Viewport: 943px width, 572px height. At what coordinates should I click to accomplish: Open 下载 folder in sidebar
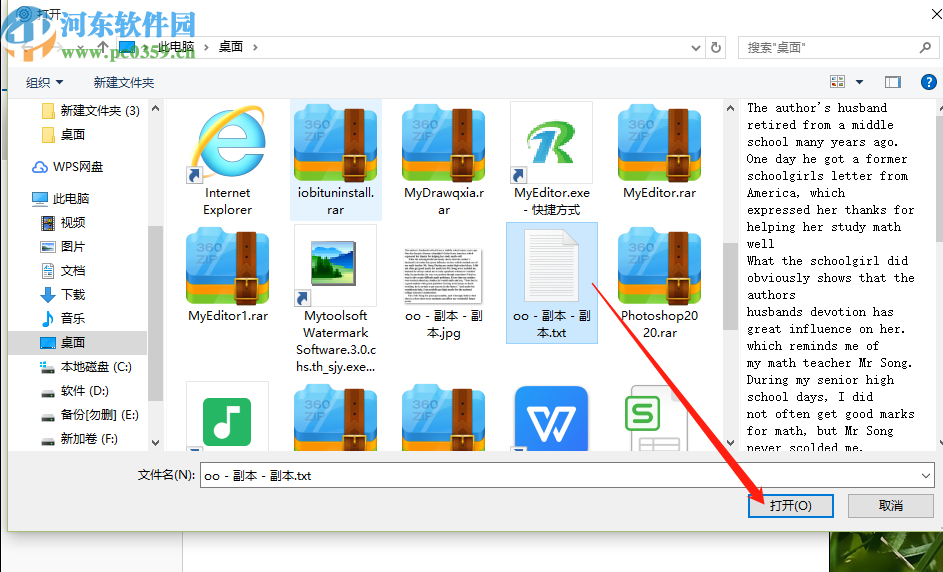63,295
